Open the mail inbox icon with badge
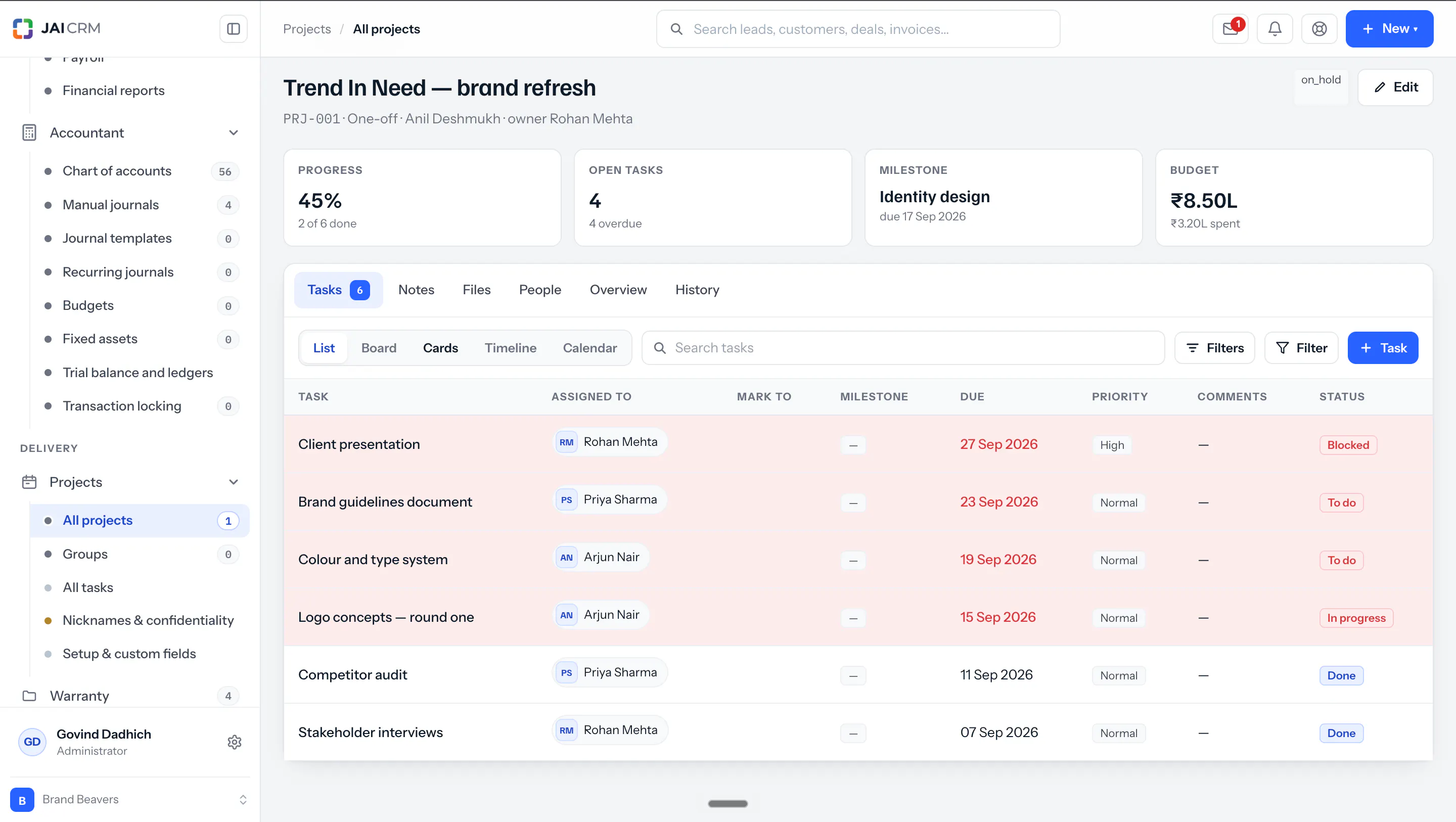1456x822 pixels. pos(1230,29)
